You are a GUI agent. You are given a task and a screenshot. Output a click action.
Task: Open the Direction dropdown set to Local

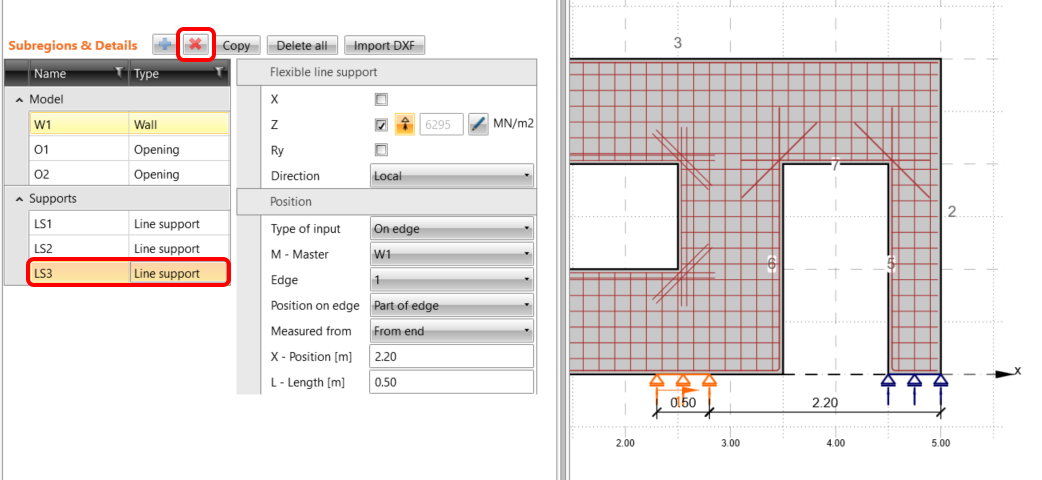(451, 176)
